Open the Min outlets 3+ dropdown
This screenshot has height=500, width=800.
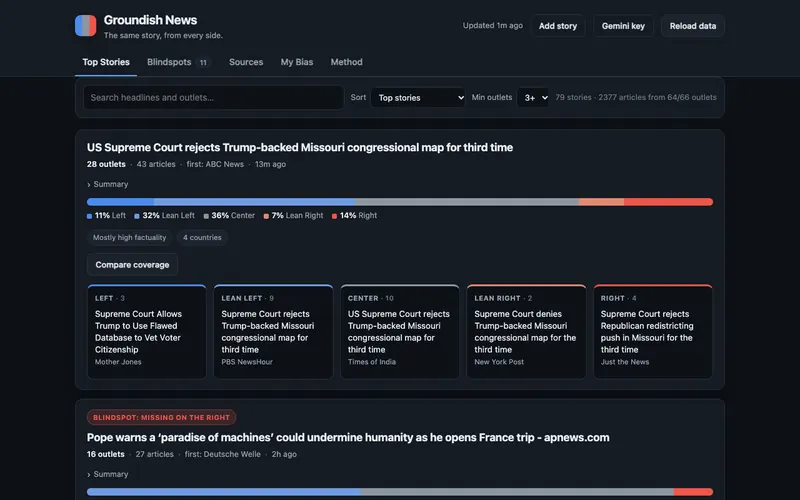(x=533, y=97)
